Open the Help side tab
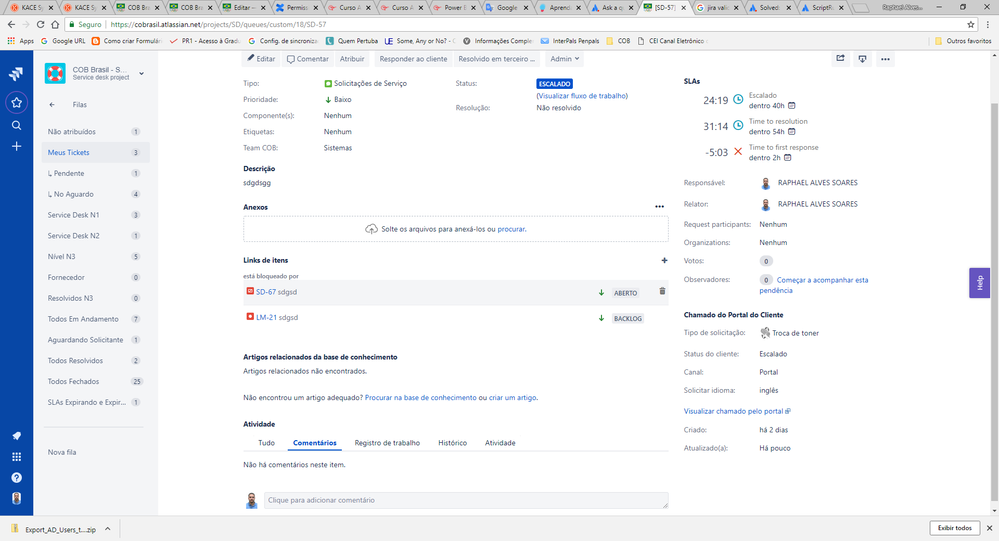Image resolution: width=999 pixels, height=541 pixels. 980,283
